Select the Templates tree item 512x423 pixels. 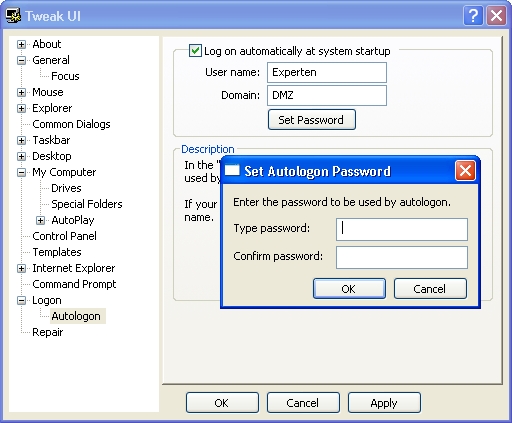[x=57, y=252]
